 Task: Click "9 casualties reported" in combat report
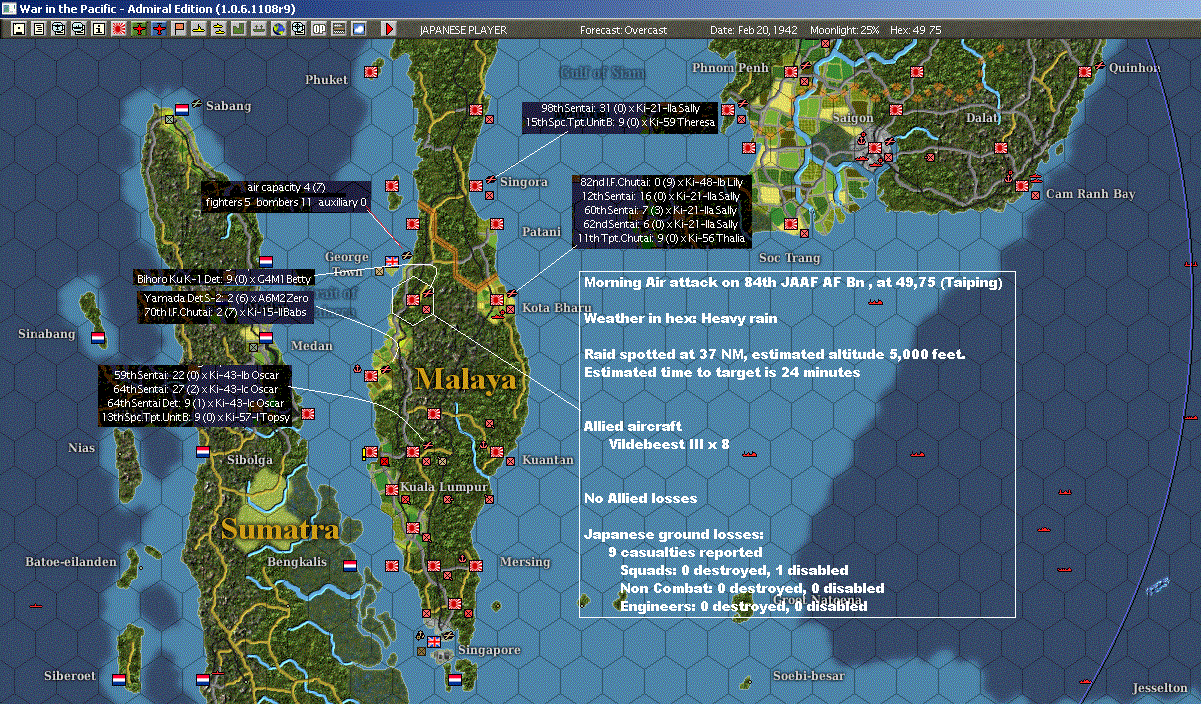(x=685, y=552)
